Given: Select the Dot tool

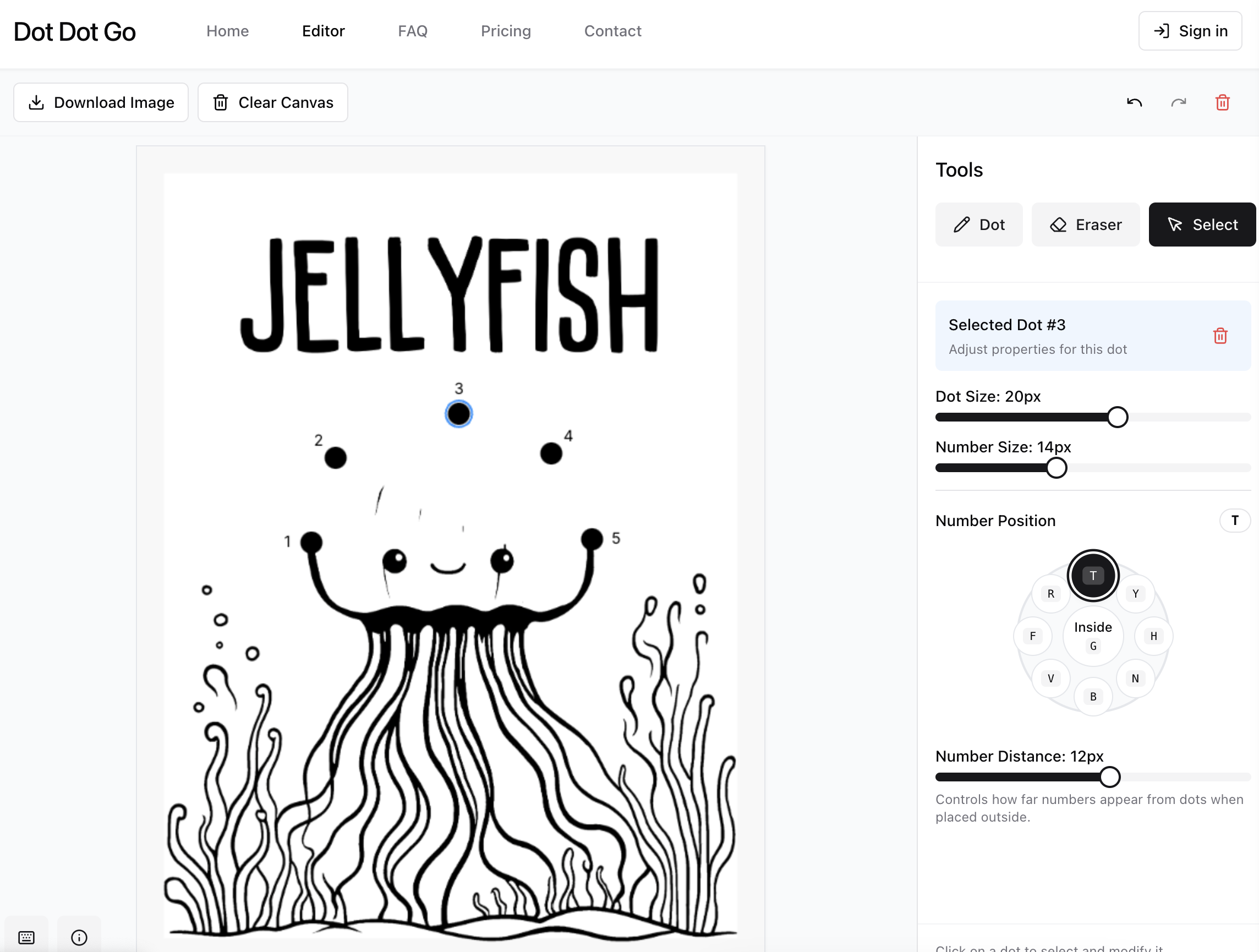Looking at the screenshot, I should [x=978, y=224].
